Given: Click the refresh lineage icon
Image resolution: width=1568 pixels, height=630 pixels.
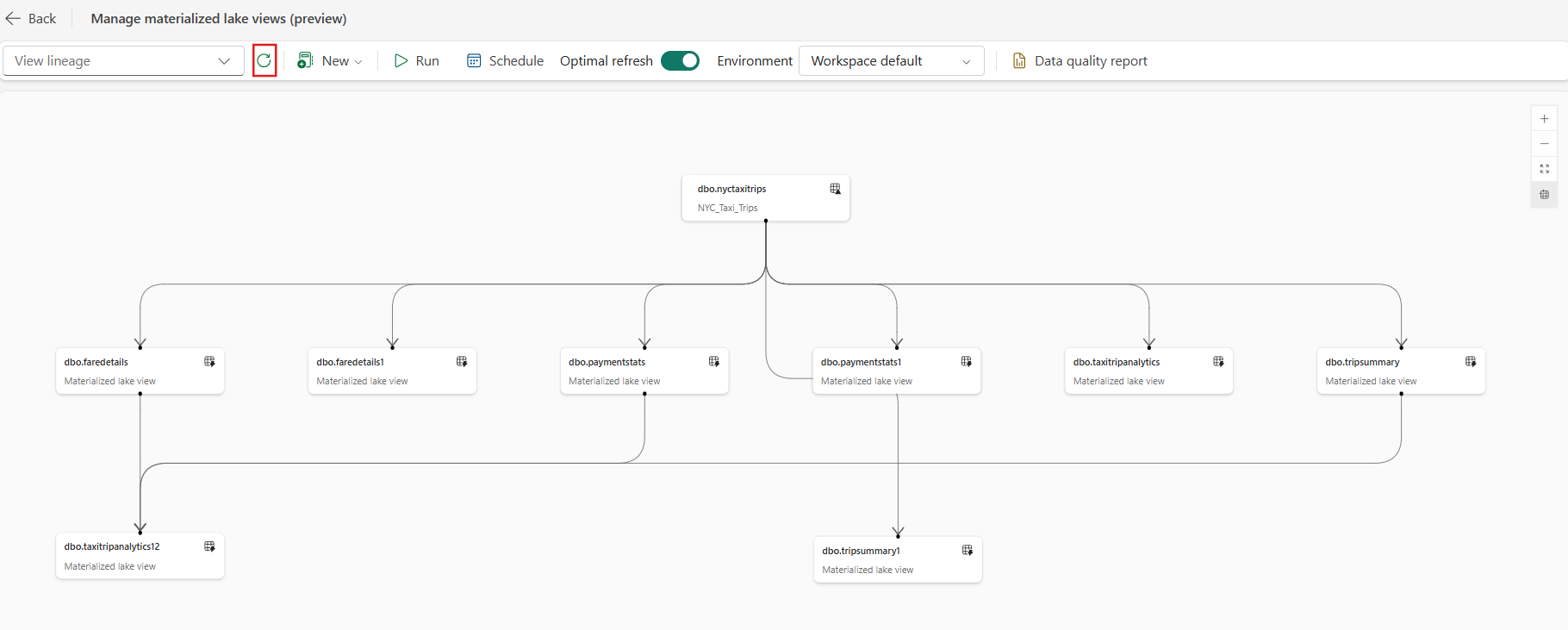Looking at the screenshot, I should pos(264,60).
